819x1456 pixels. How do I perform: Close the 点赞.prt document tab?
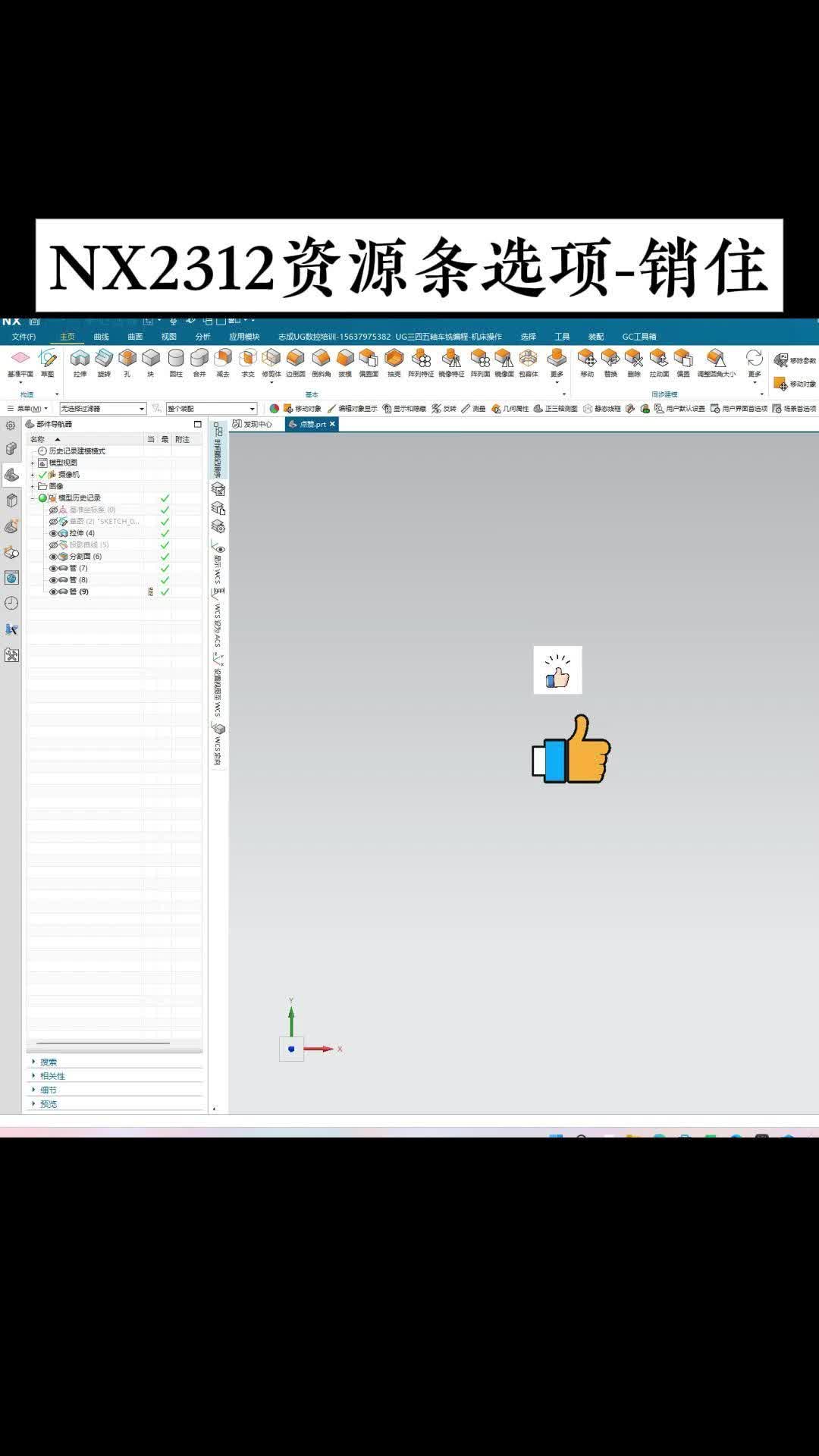click(x=332, y=424)
